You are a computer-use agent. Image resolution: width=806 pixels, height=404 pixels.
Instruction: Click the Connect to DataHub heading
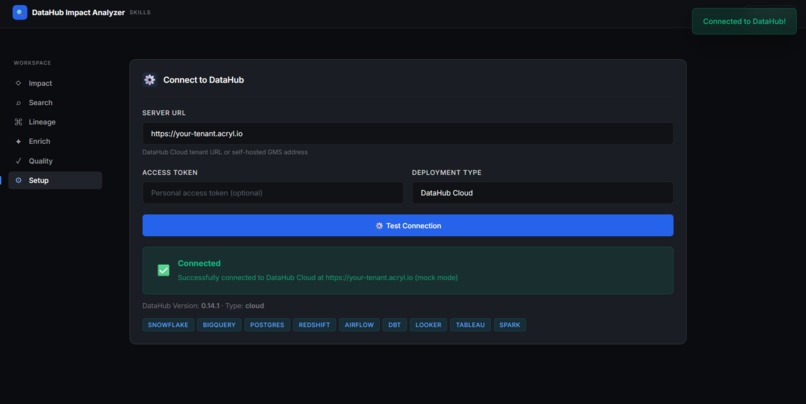(x=204, y=80)
